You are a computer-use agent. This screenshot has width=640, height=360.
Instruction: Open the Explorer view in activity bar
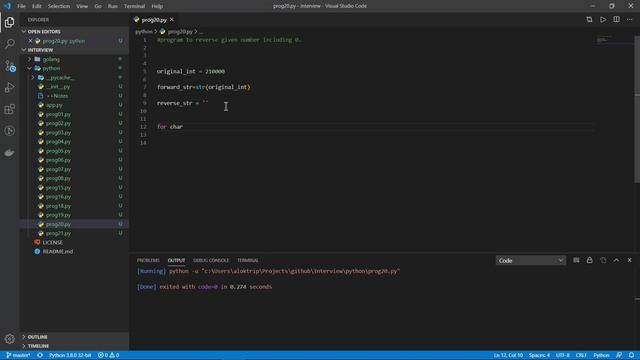click(10, 22)
